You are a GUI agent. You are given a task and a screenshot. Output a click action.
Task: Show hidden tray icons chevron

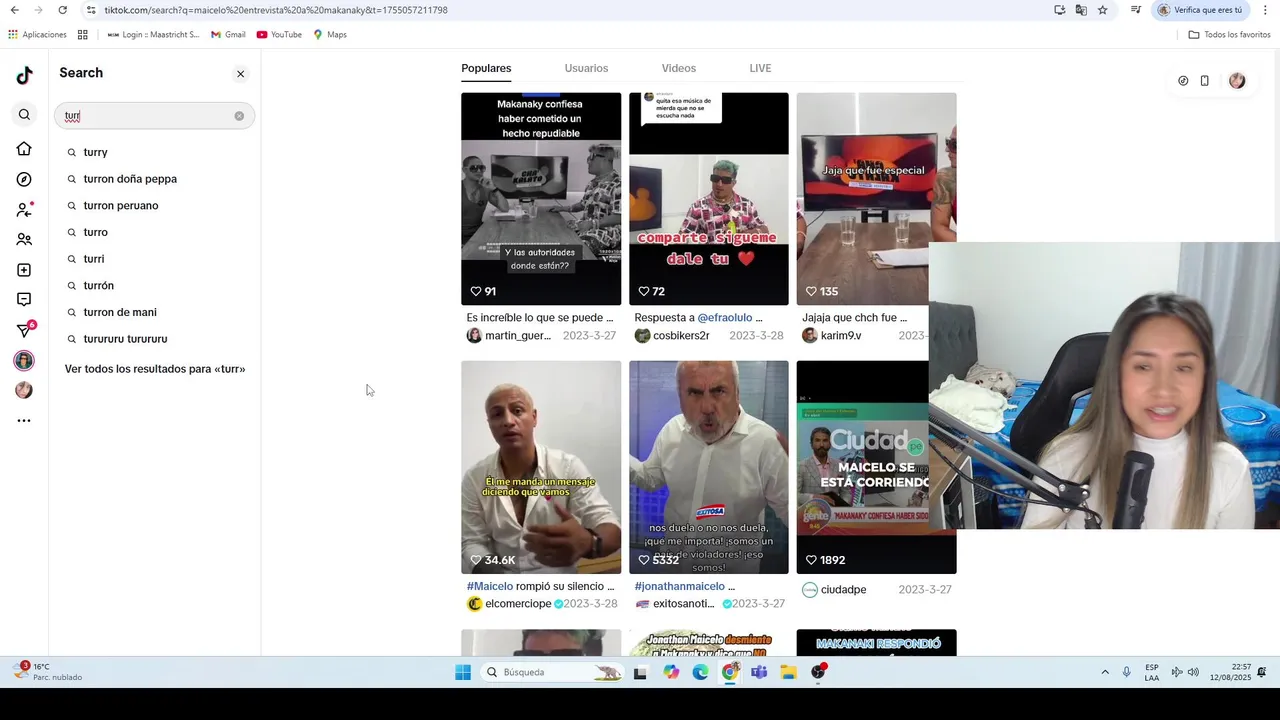1105,672
